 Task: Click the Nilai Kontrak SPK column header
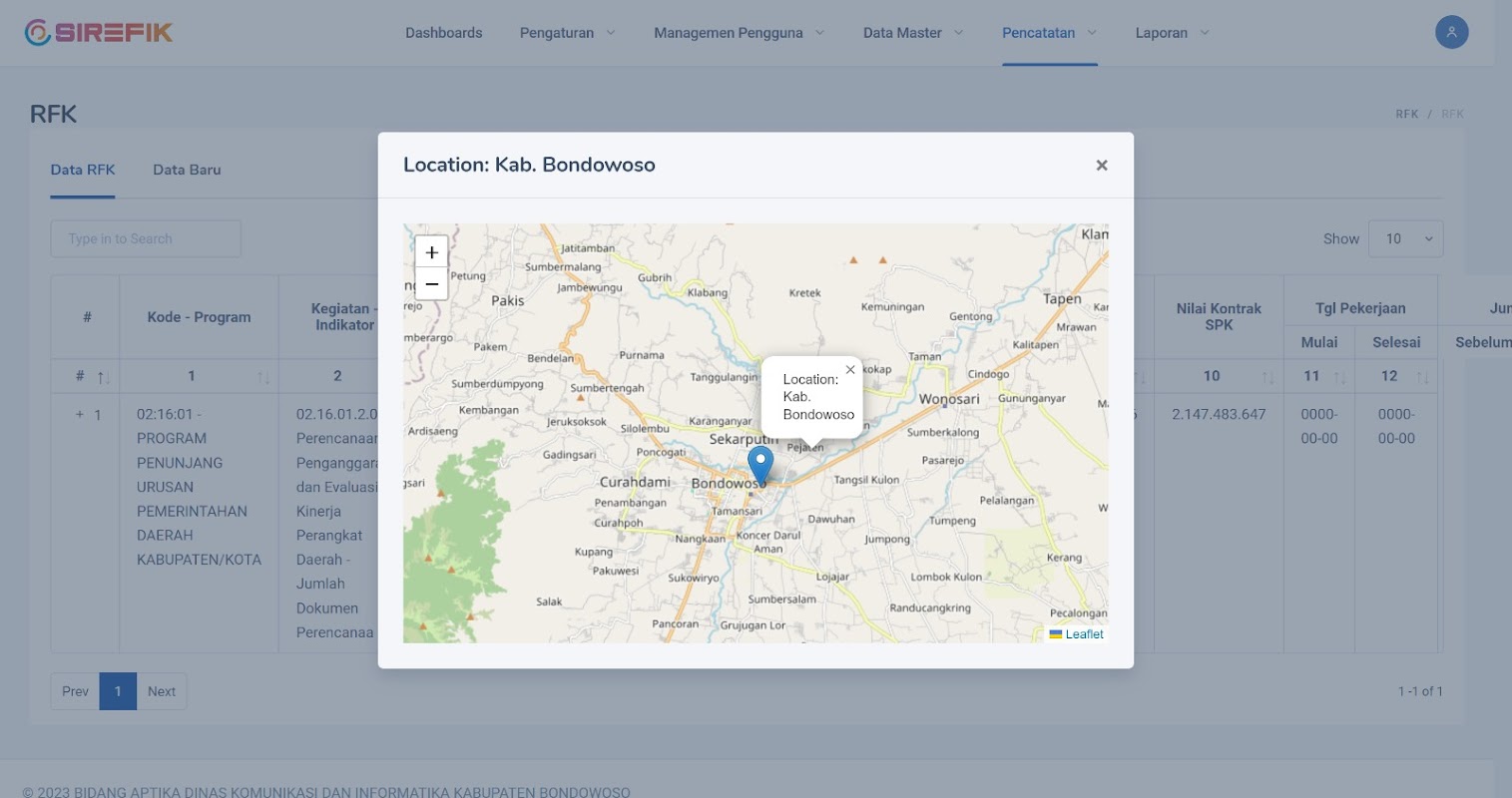coord(1219,317)
